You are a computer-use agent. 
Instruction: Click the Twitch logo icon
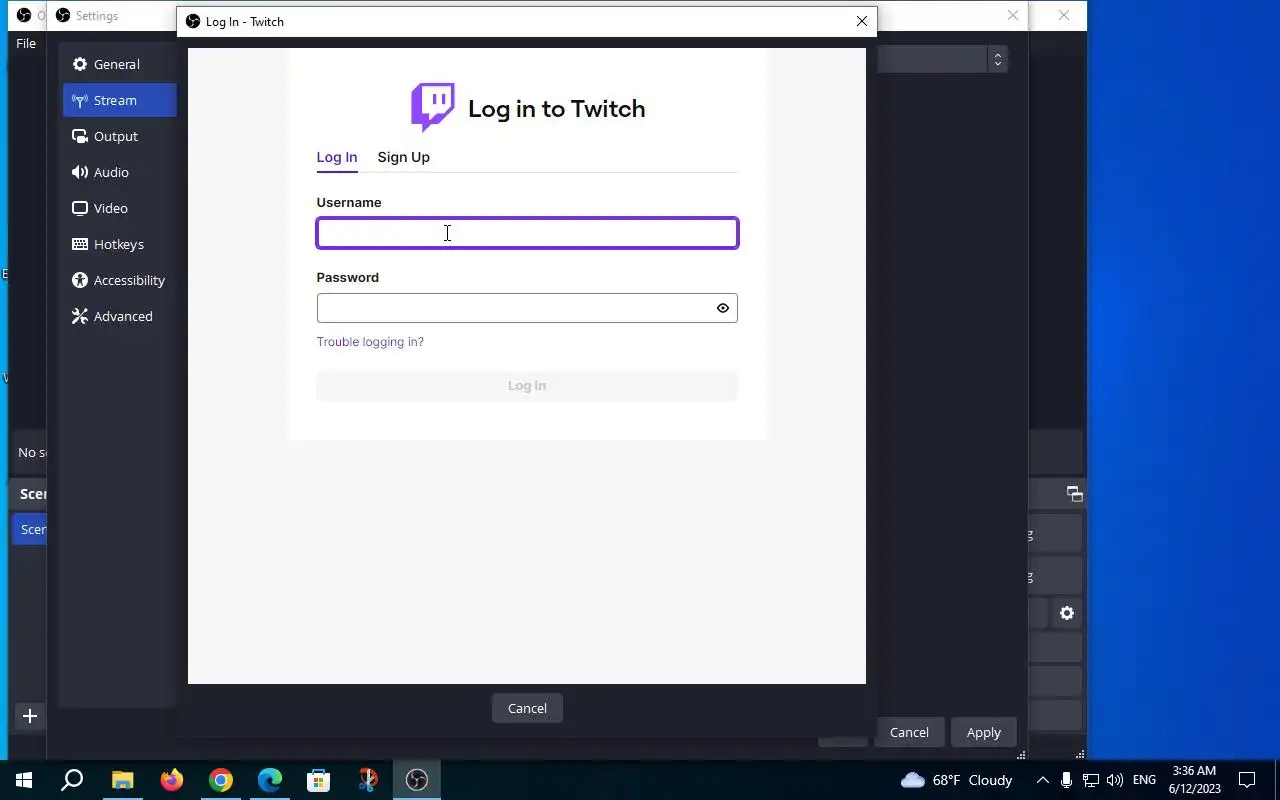click(433, 107)
